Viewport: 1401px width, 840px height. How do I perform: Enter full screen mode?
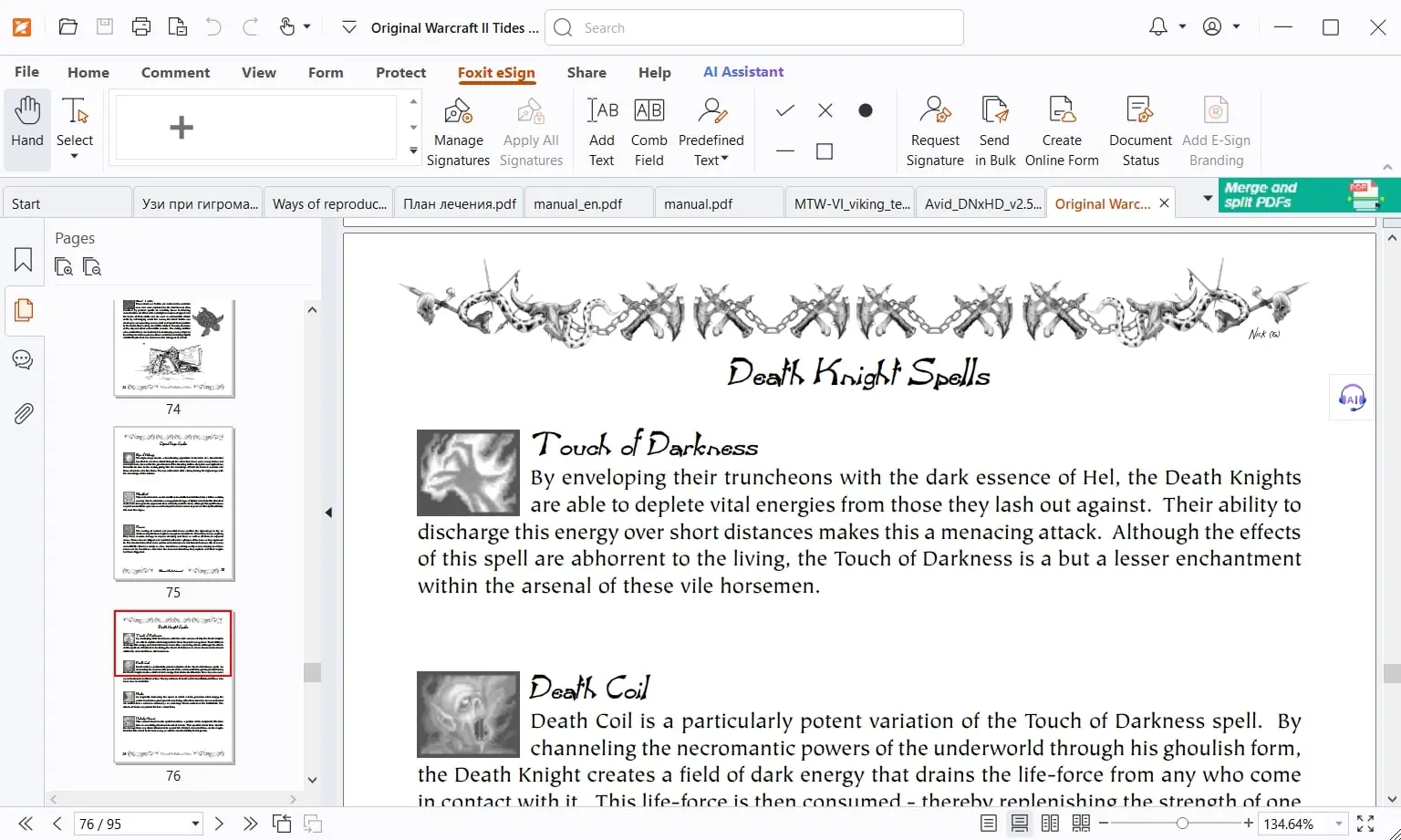tap(1365, 824)
